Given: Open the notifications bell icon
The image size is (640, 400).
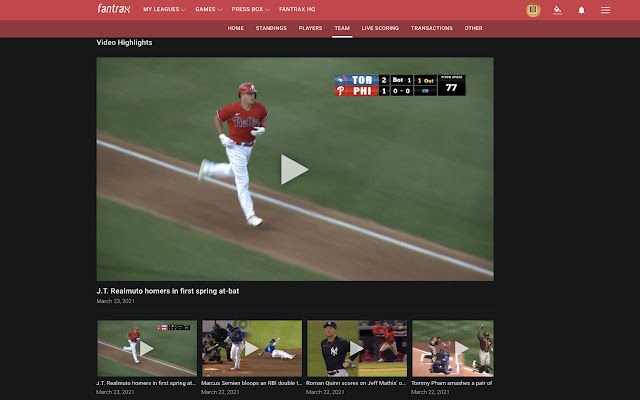Looking at the screenshot, I should click(581, 10).
